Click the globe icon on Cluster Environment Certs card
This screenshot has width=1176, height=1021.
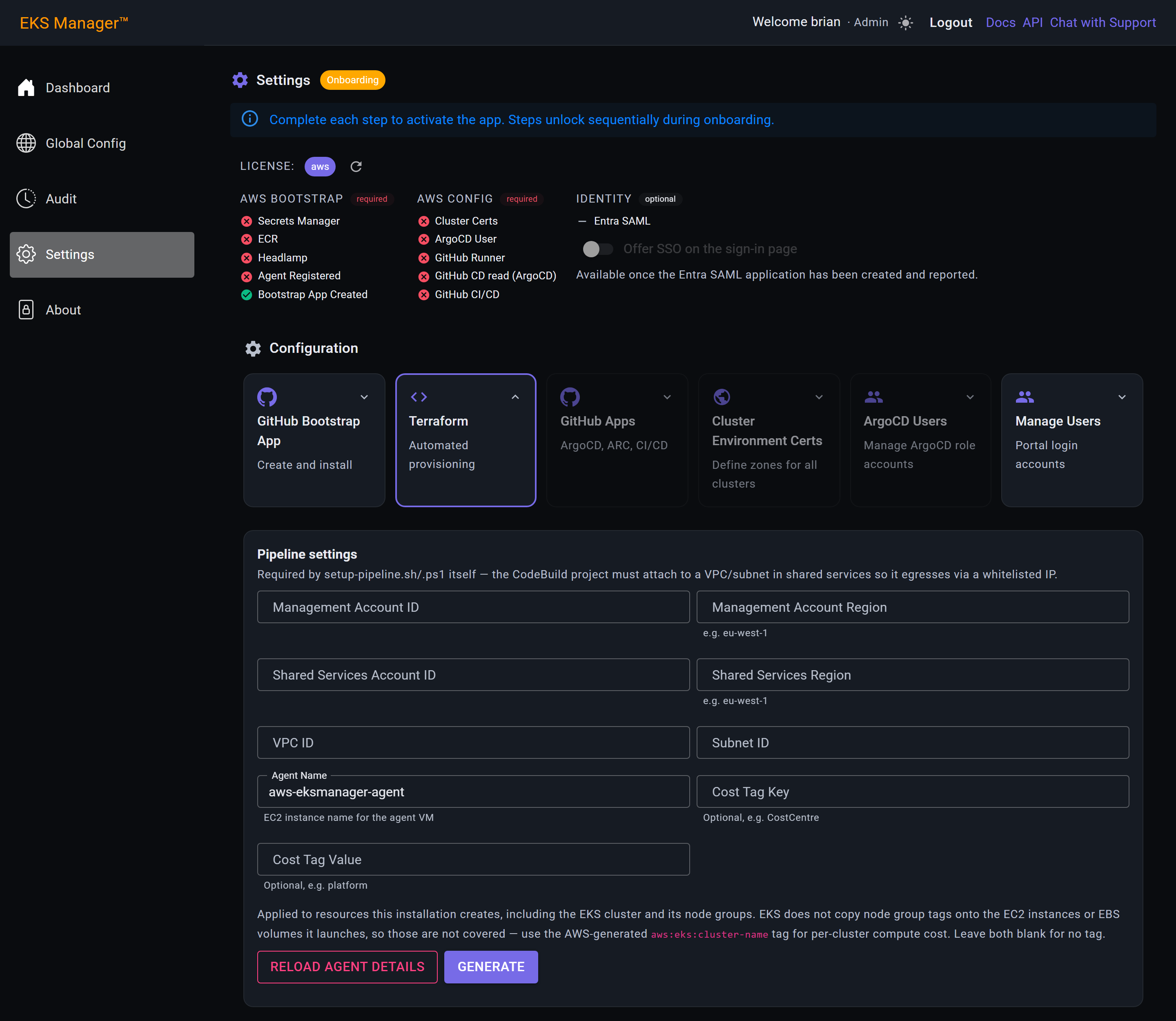coord(722,397)
